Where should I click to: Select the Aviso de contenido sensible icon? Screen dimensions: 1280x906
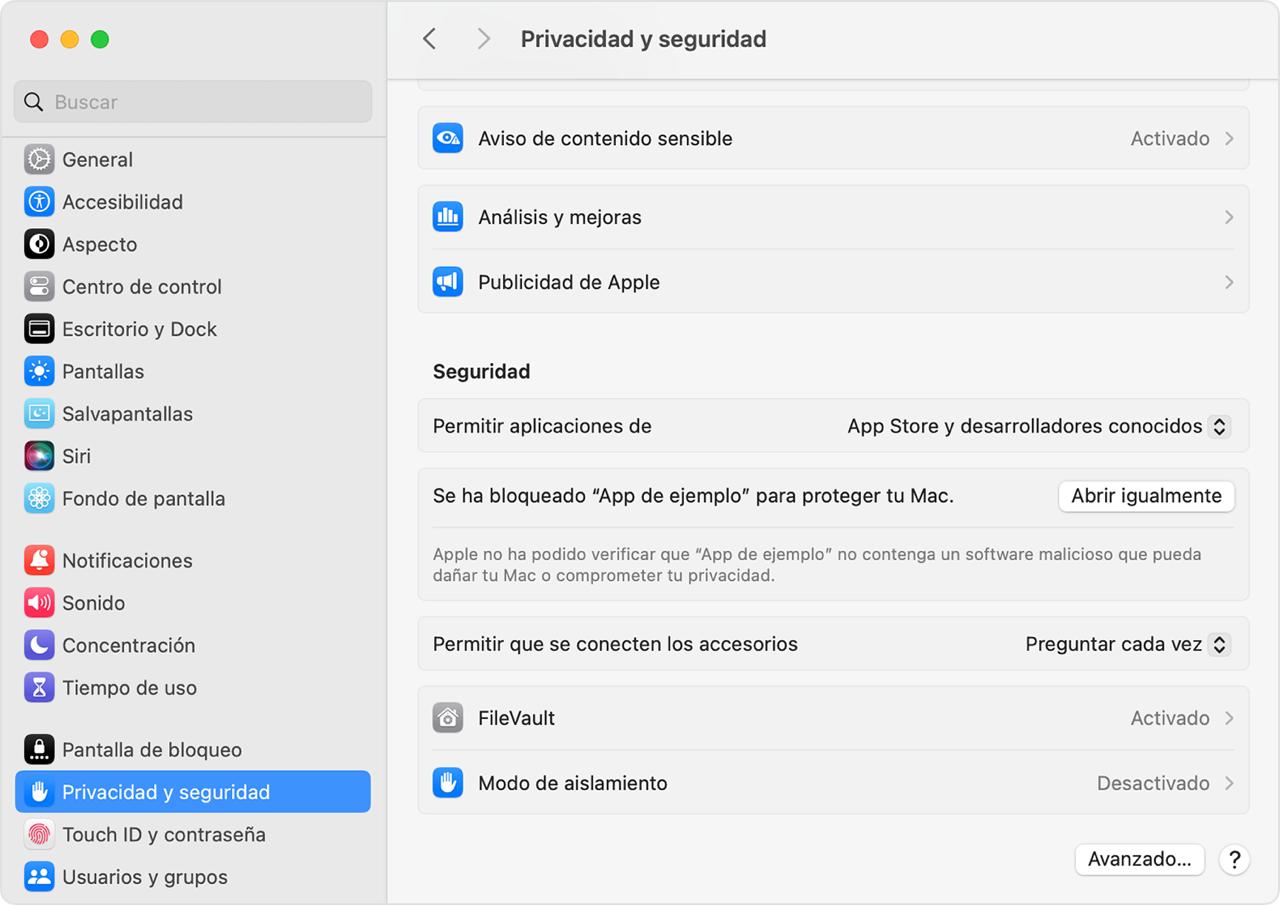[x=447, y=138]
